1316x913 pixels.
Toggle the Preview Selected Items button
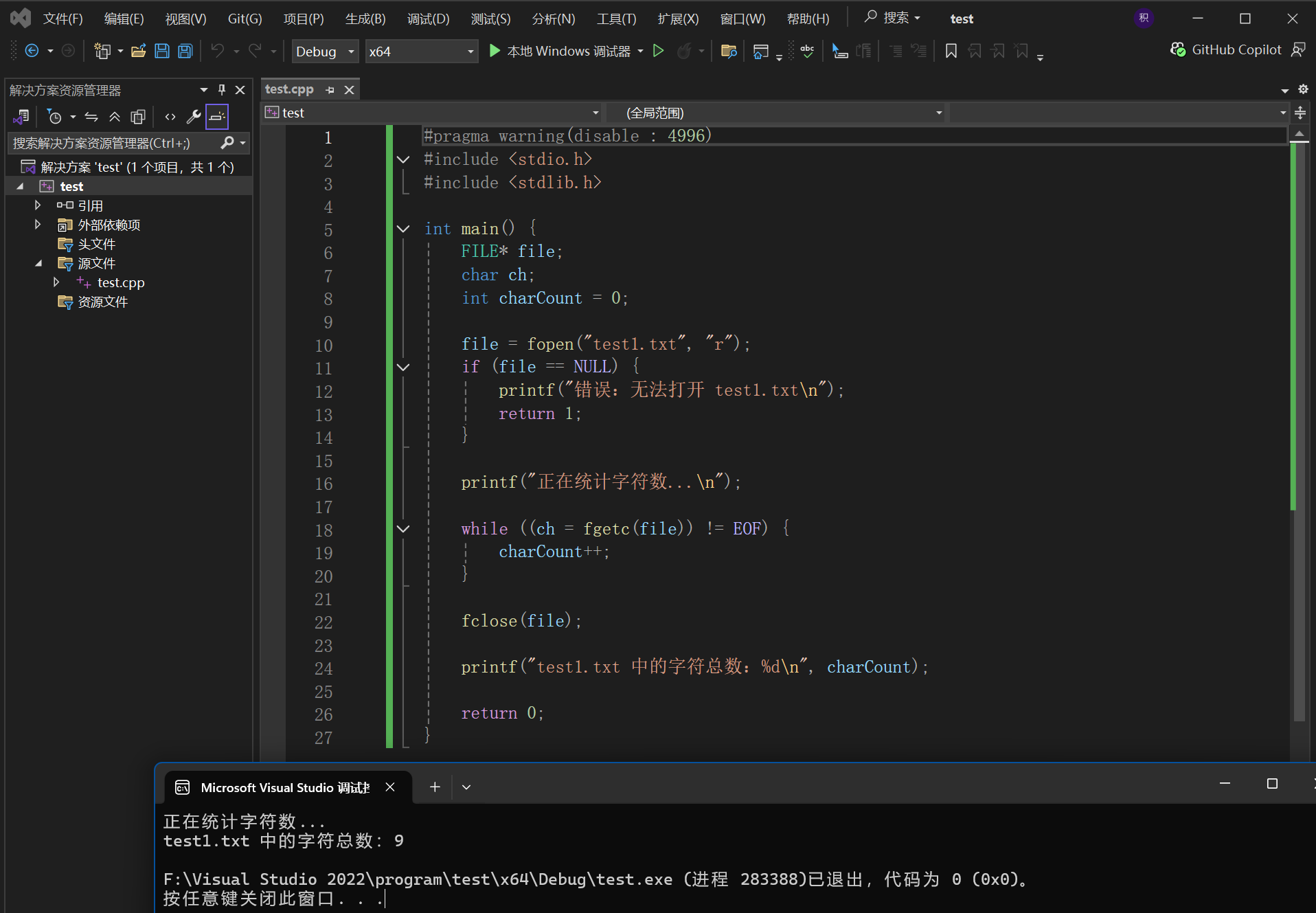[x=217, y=117]
